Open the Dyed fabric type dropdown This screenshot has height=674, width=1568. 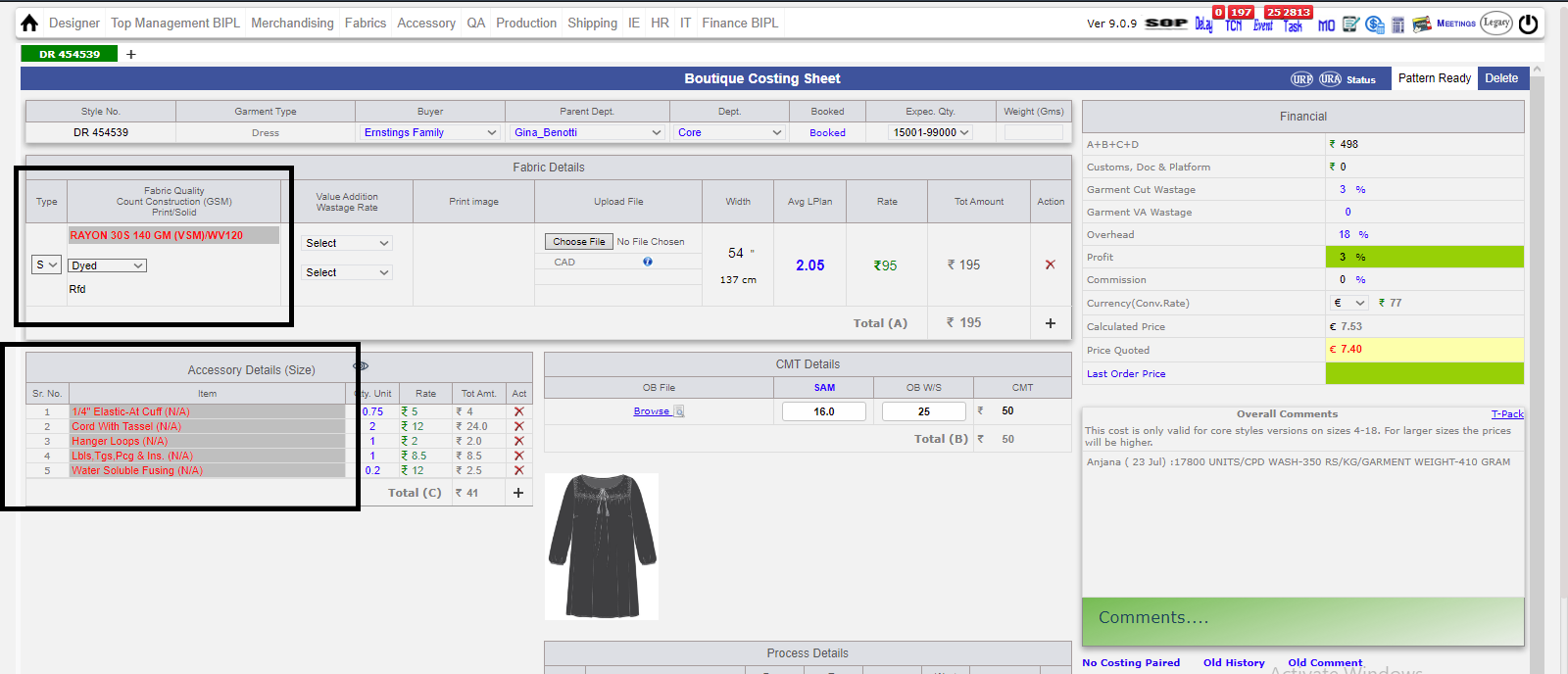[108, 265]
